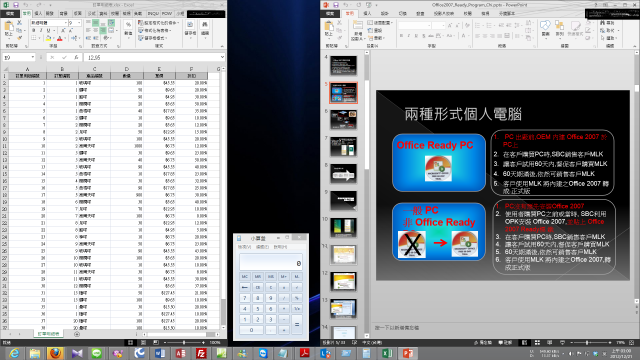The height and width of the screenshot is (360, 640).
Task: Toggle Bold formatting in Excel ribbon
Action: 33,31
